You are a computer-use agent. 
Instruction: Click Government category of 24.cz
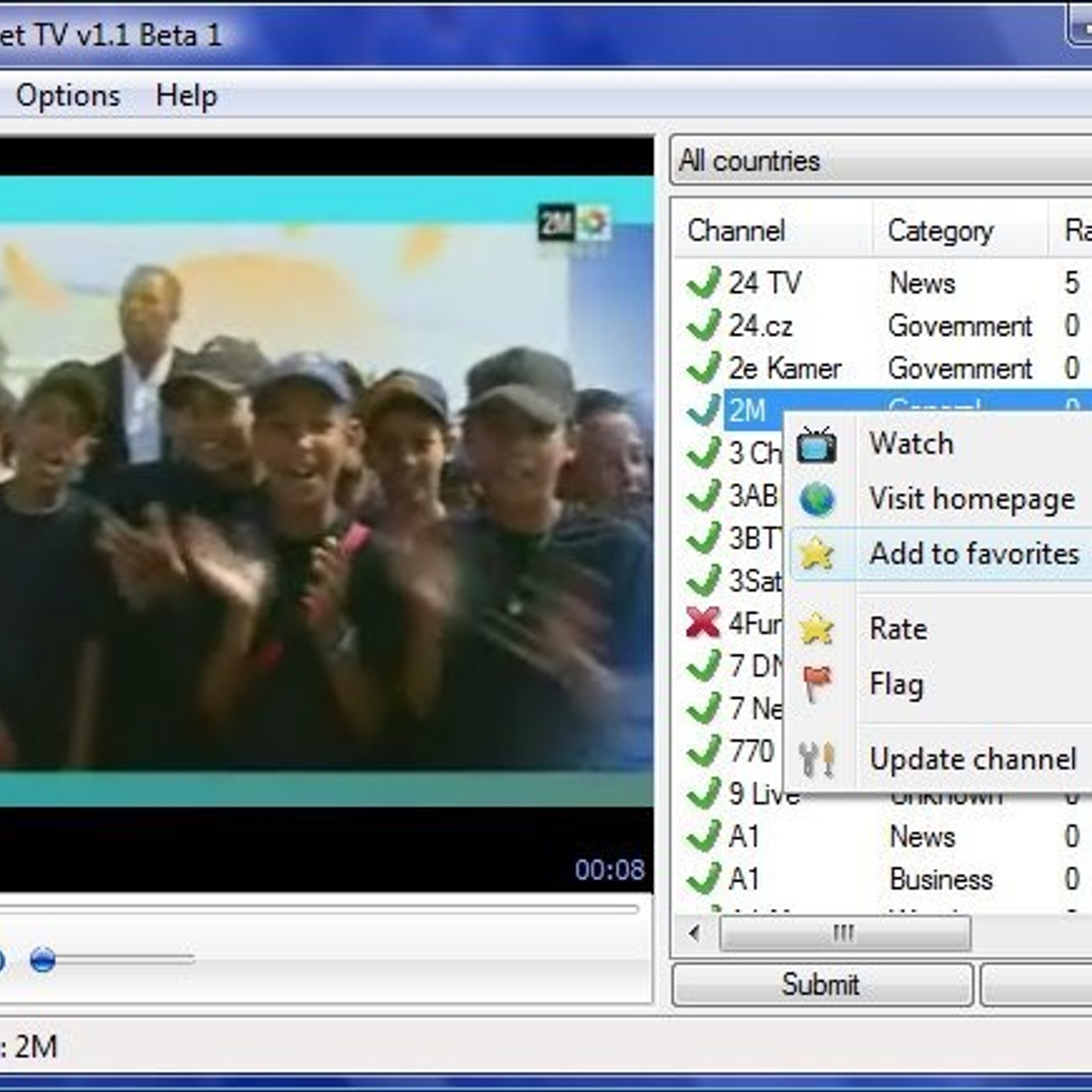(960, 325)
